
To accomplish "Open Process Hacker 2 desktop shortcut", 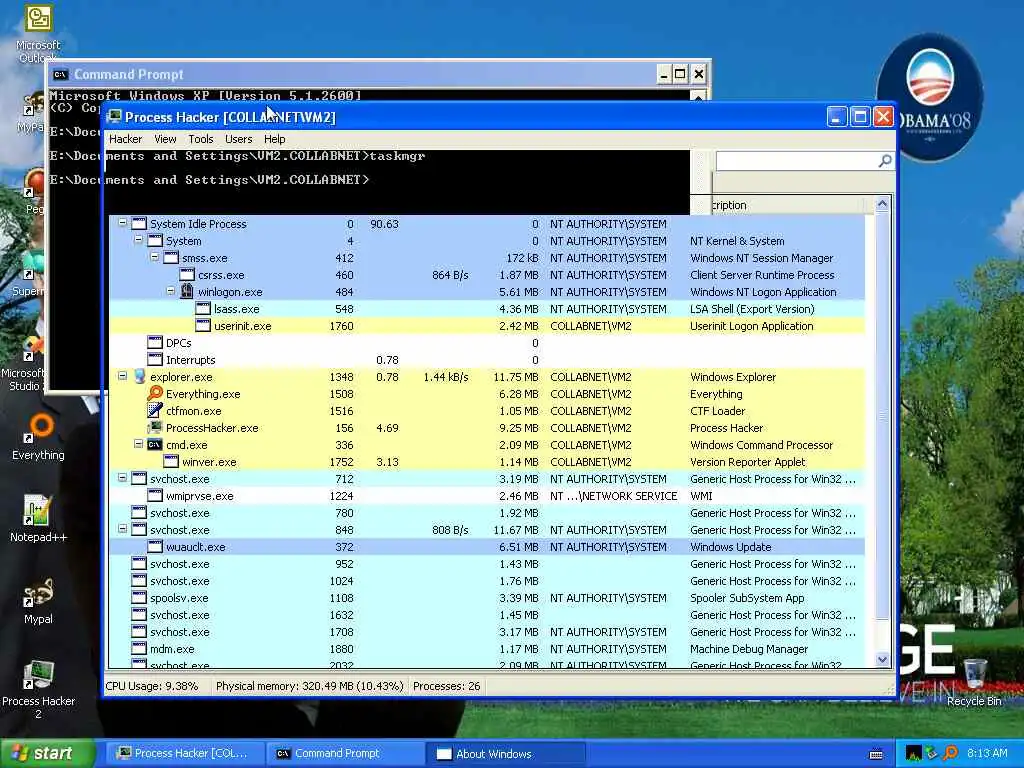I will click(39, 689).
